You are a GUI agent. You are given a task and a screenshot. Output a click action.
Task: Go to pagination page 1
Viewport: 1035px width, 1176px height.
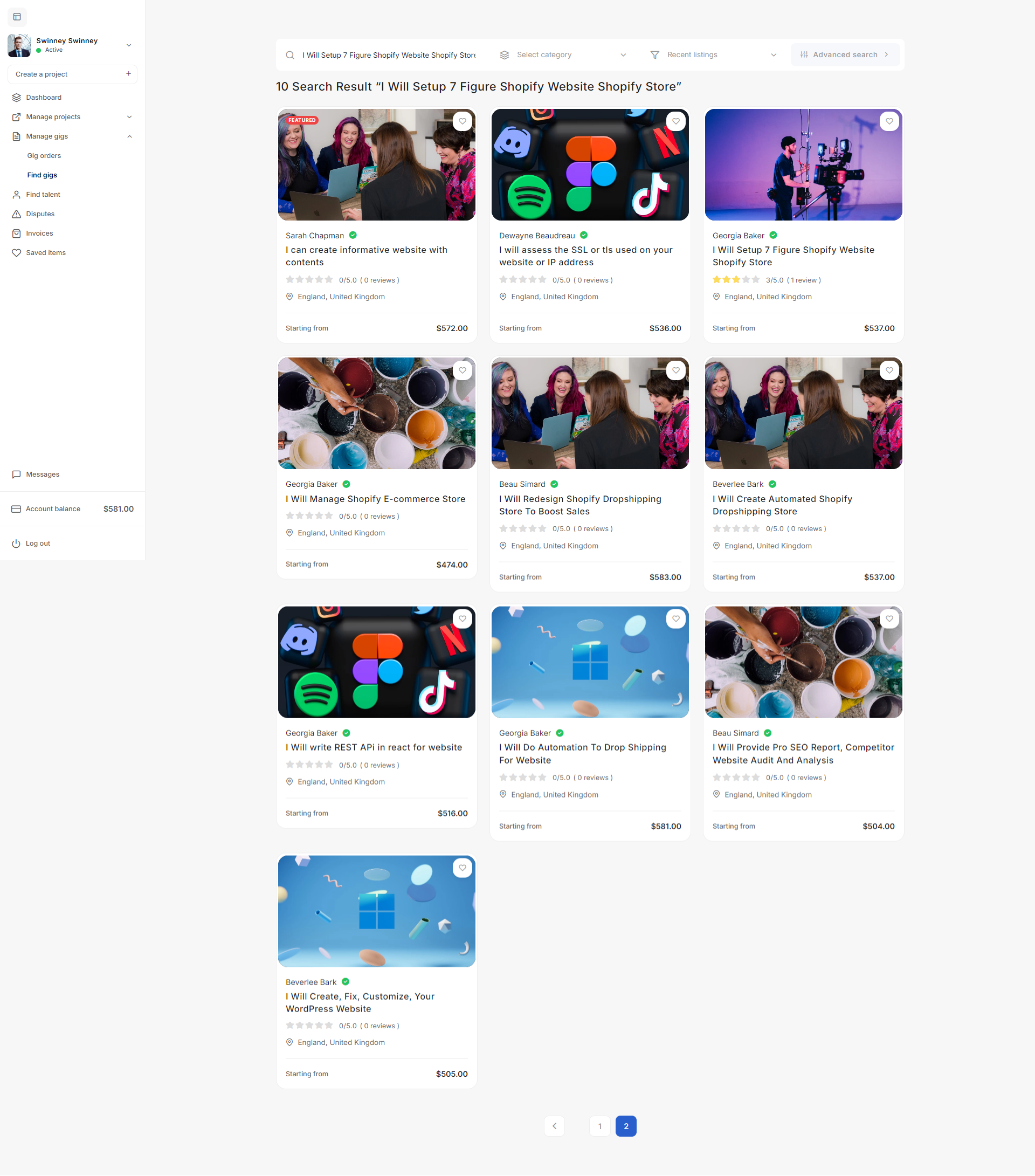click(x=599, y=1126)
